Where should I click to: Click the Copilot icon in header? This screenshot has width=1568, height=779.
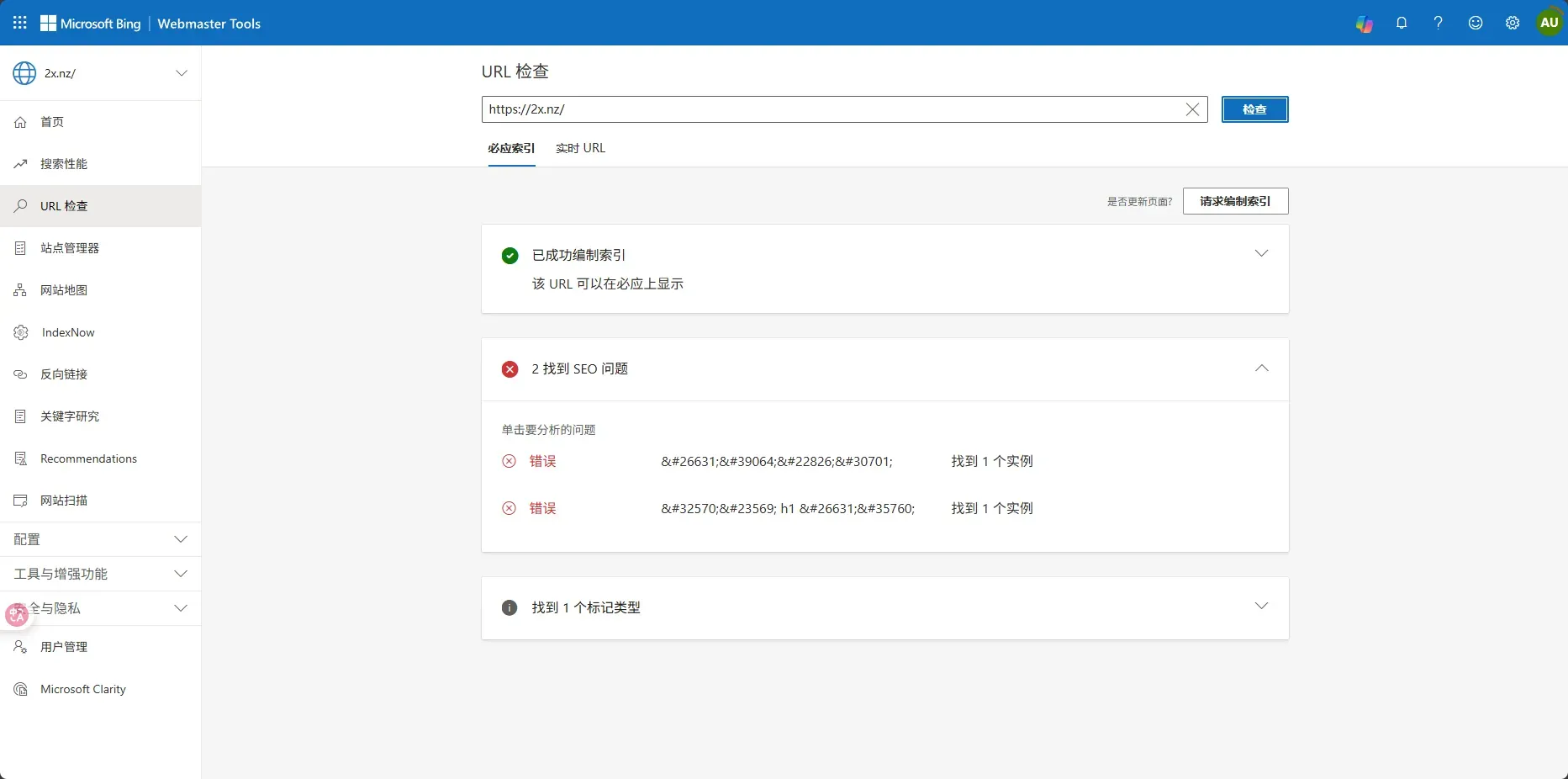point(1364,24)
